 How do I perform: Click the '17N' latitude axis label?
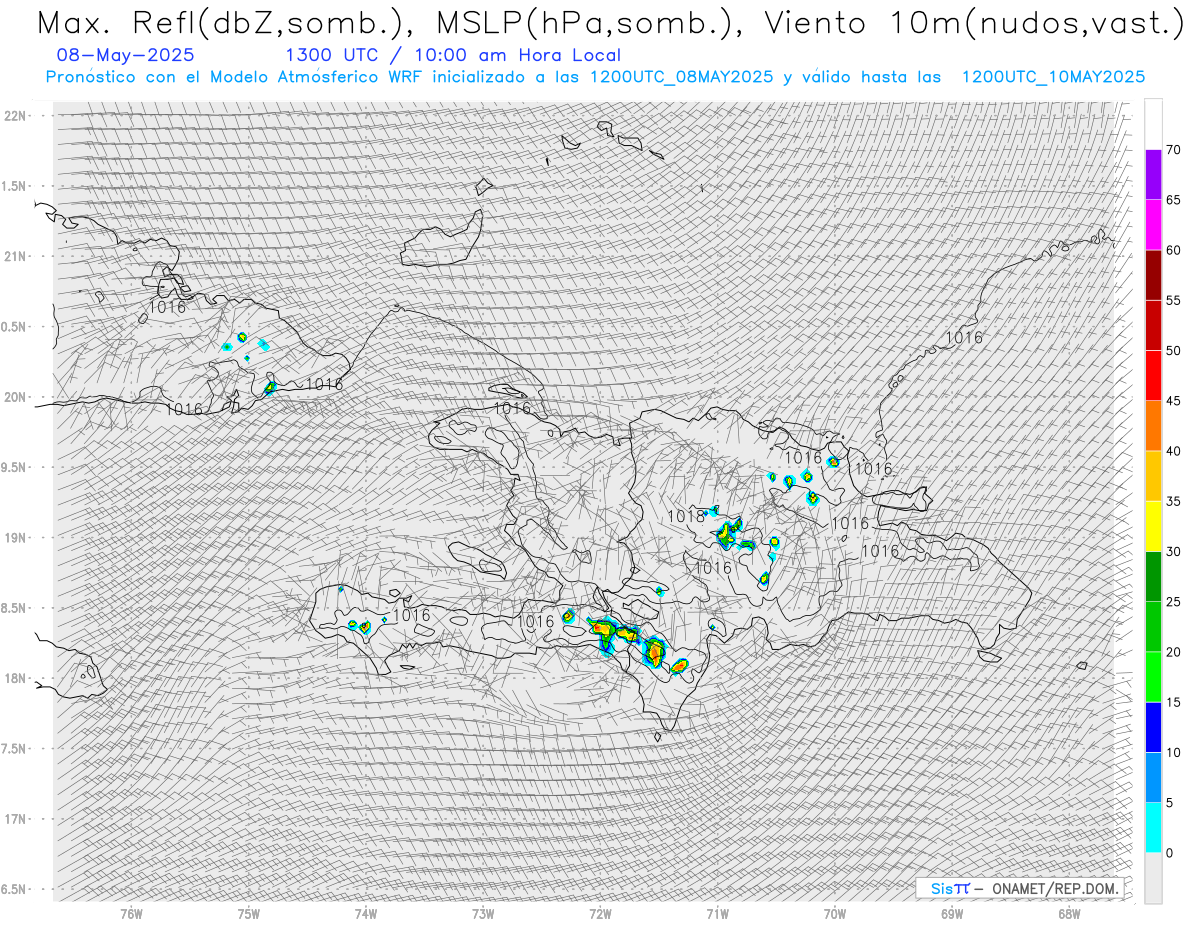[x=14, y=819]
